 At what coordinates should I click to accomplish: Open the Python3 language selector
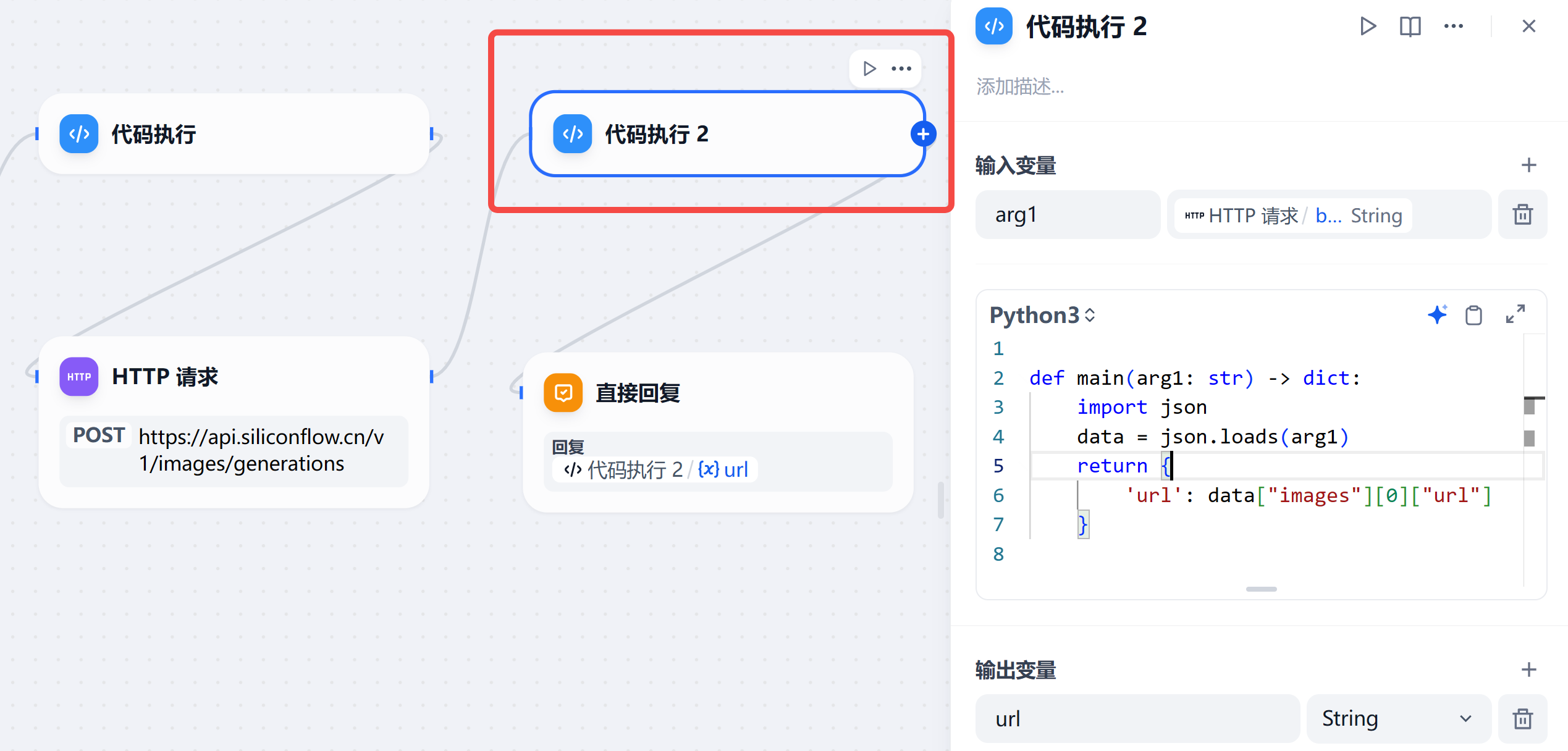(1042, 315)
